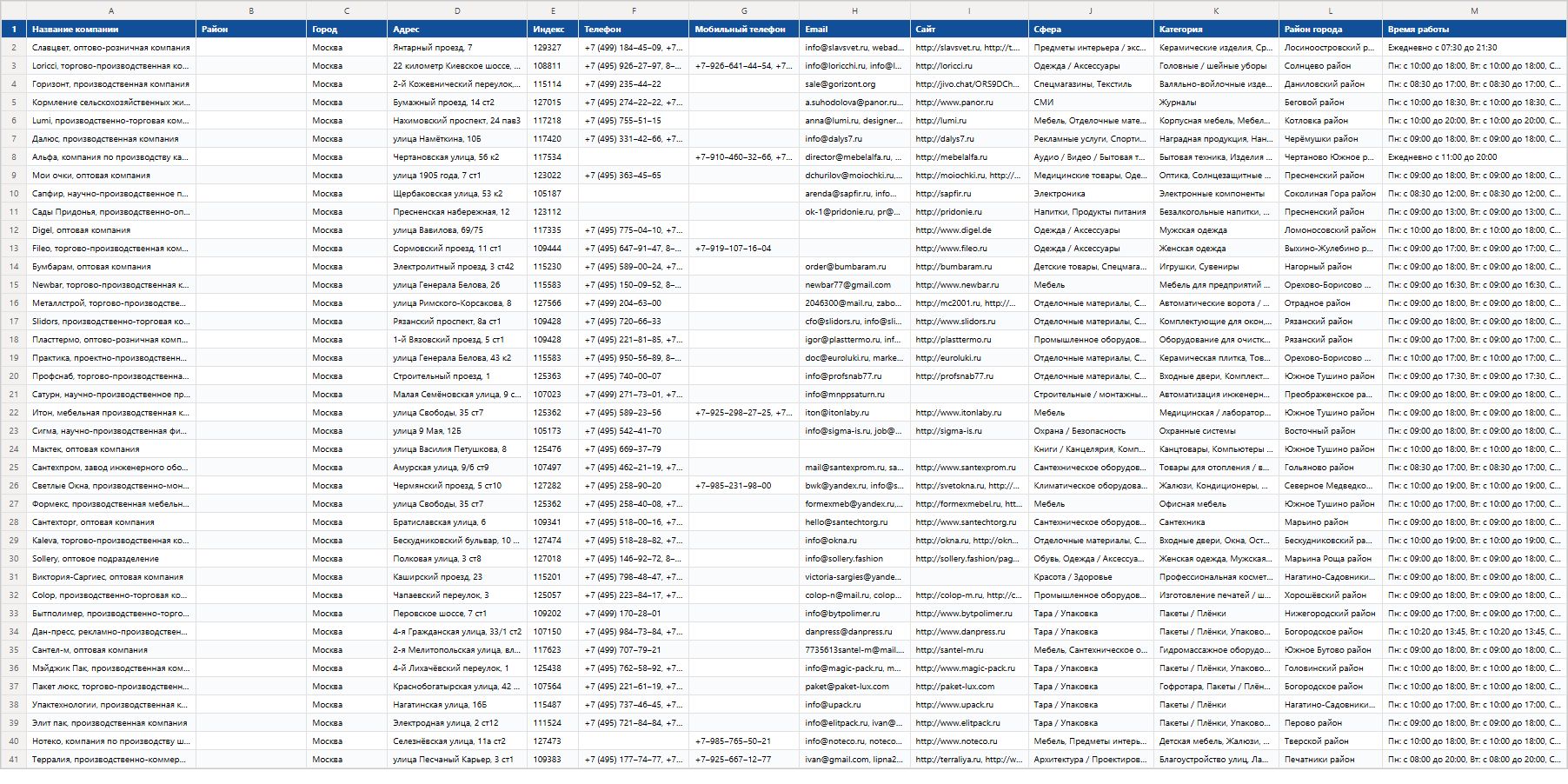The height and width of the screenshot is (784, 1568).
Task: Click the 'Время работы' header cell
Action: click(1474, 29)
